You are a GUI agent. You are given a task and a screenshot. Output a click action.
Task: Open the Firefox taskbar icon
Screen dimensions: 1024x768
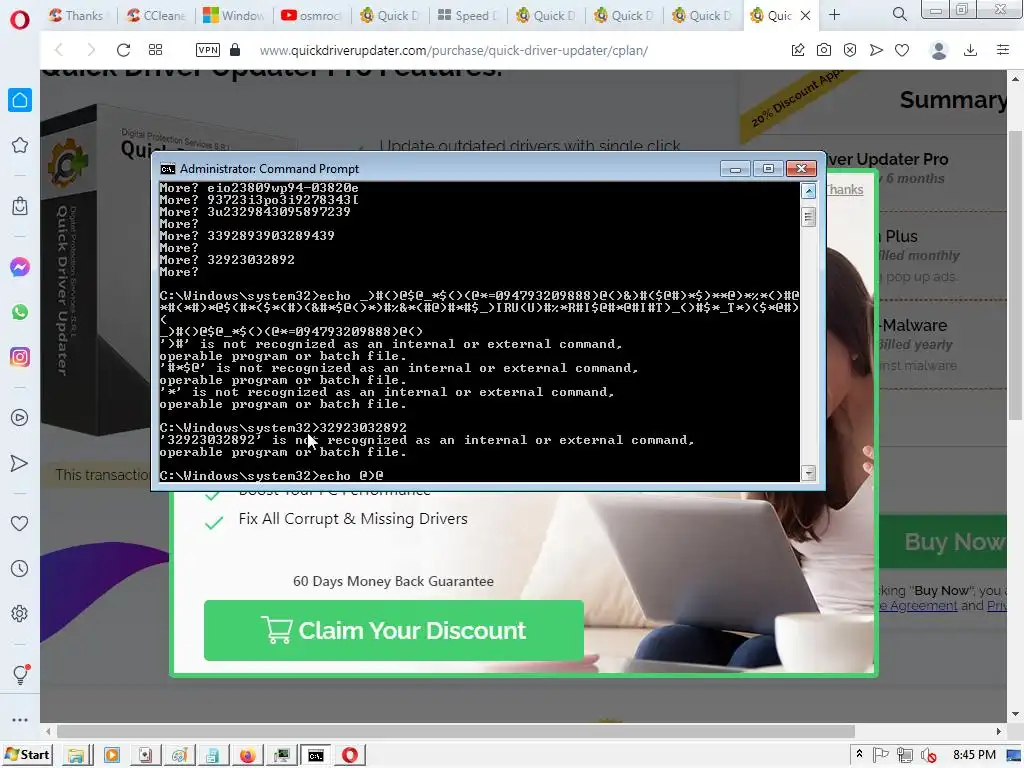pyautogui.click(x=248, y=756)
